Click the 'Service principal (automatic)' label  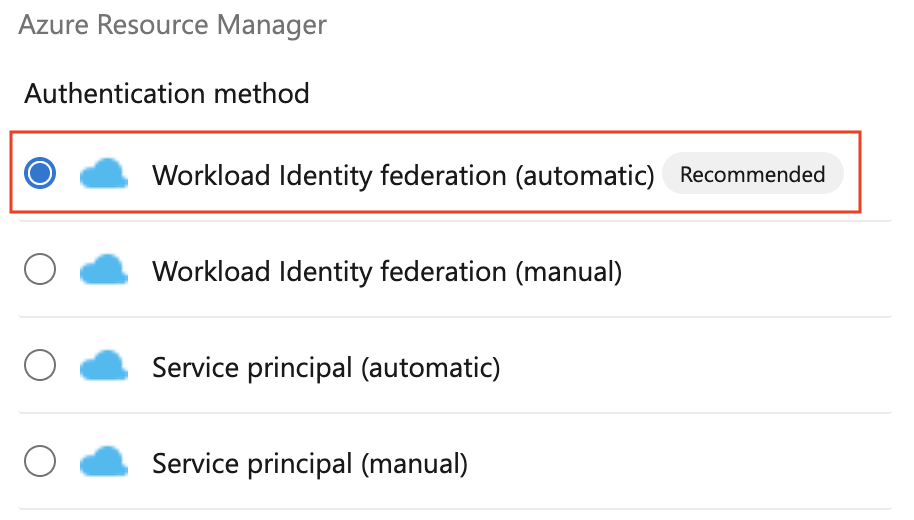(x=326, y=368)
